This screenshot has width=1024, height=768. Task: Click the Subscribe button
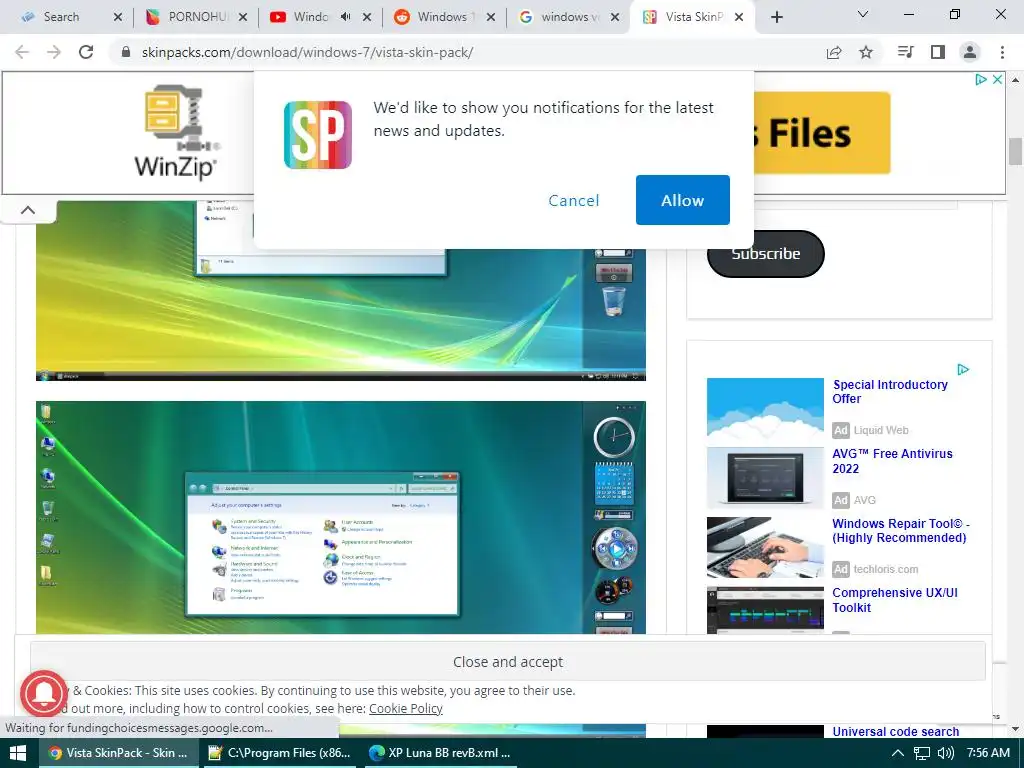pyautogui.click(x=765, y=253)
